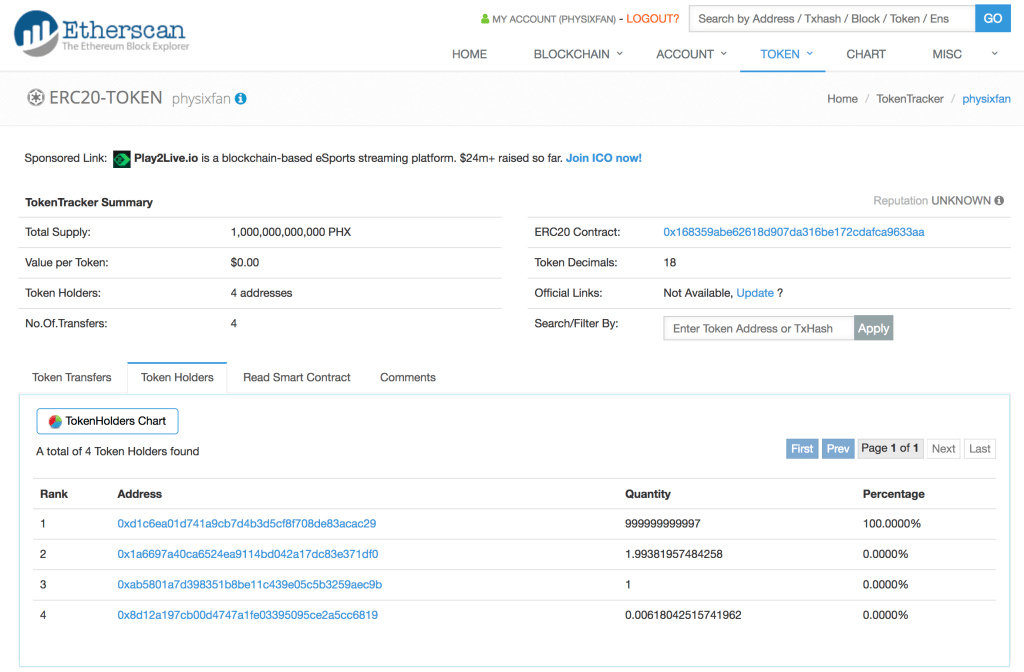This screenshot has height=672, width=1024.
Task: Click the Value per Token $0.00
Action: coord(244,263)
